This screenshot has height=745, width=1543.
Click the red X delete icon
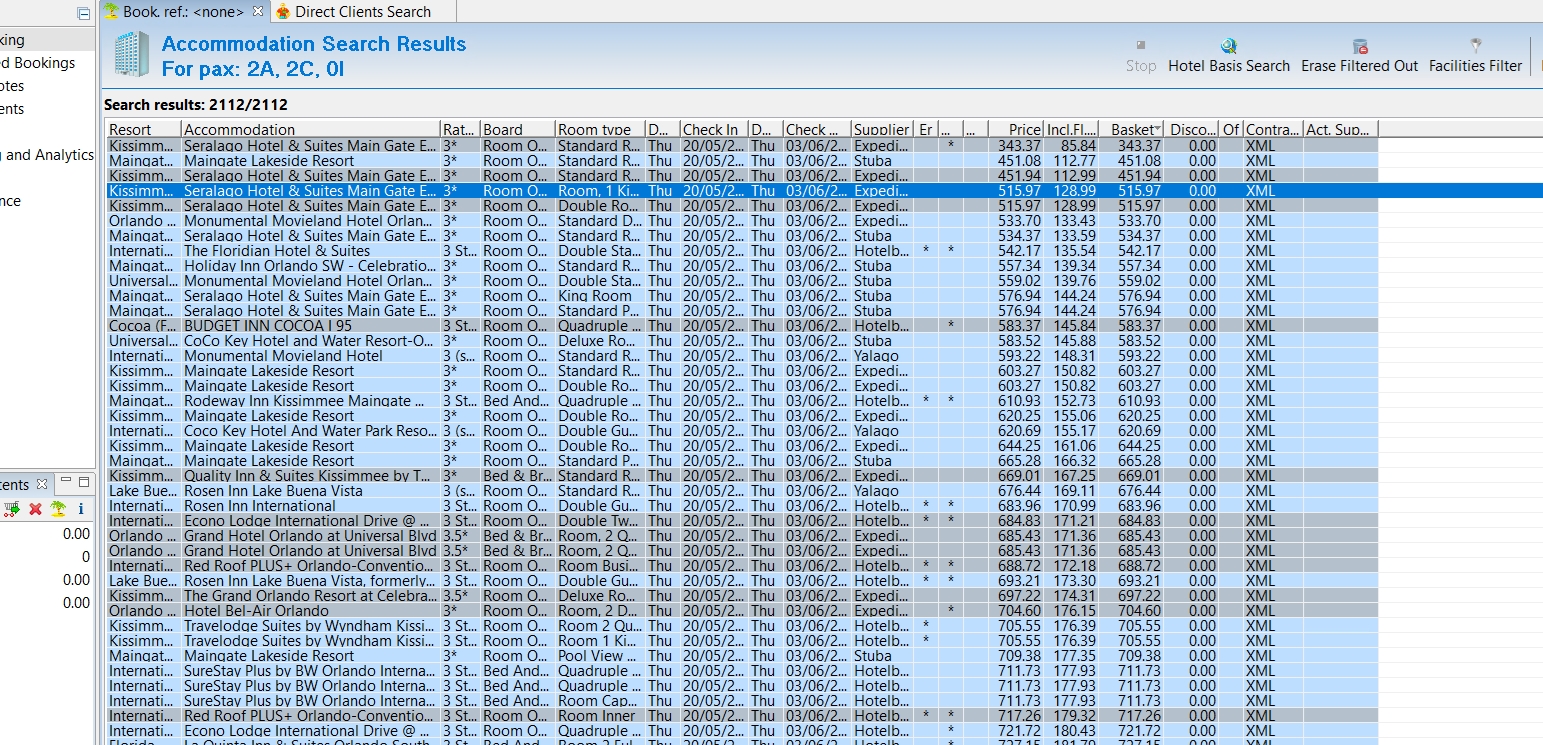(36, 509)
